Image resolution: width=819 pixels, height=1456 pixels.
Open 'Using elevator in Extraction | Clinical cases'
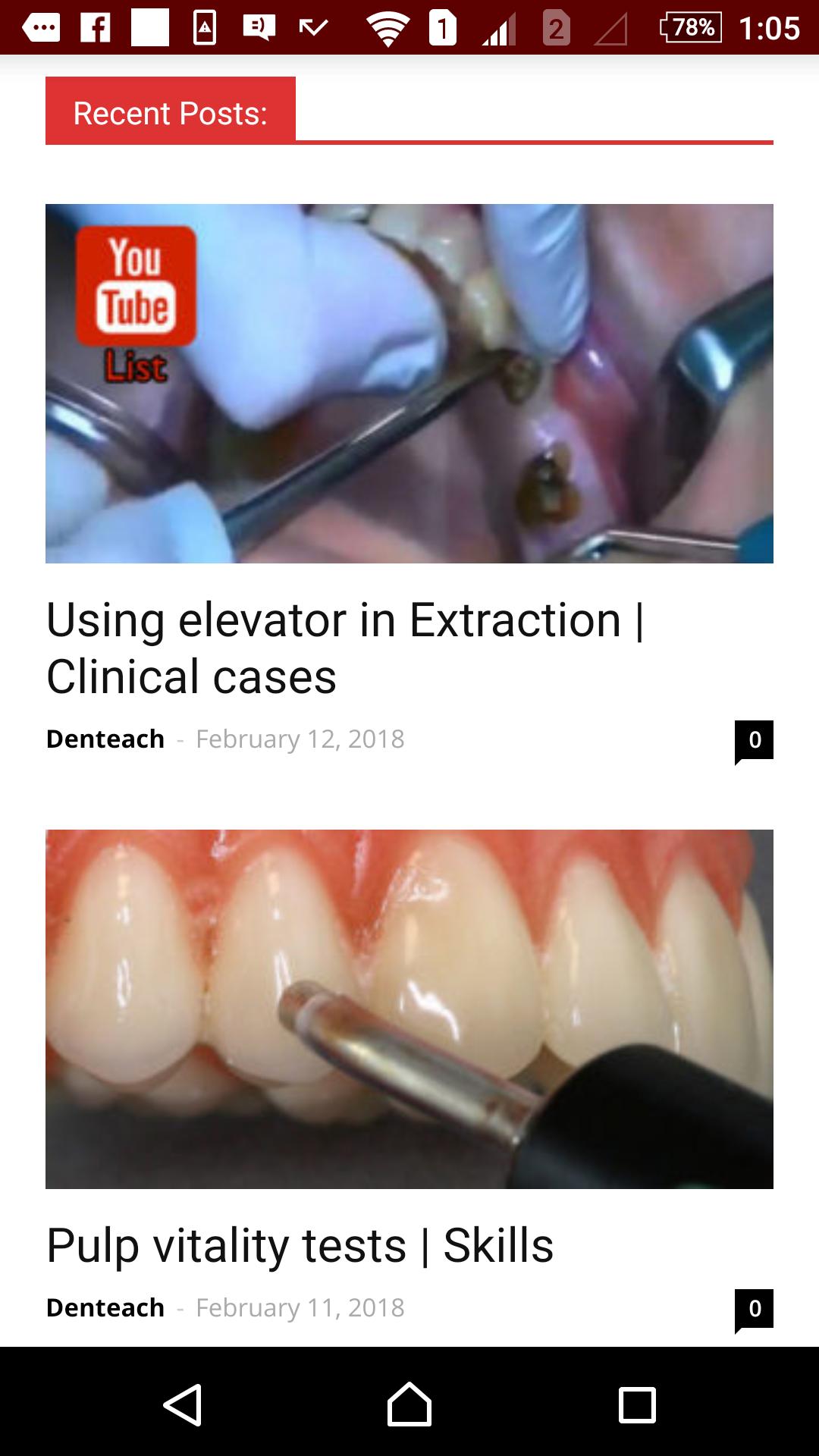point(345,648)
